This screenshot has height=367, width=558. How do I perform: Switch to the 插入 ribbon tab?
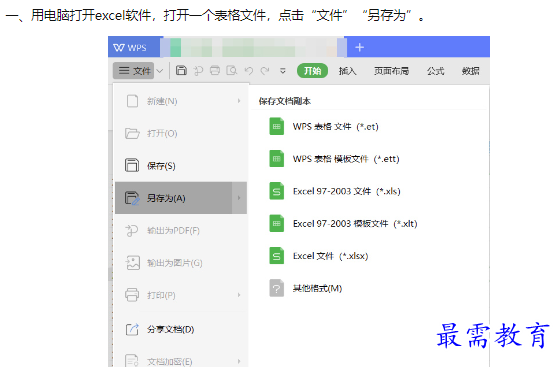[347, 71]
